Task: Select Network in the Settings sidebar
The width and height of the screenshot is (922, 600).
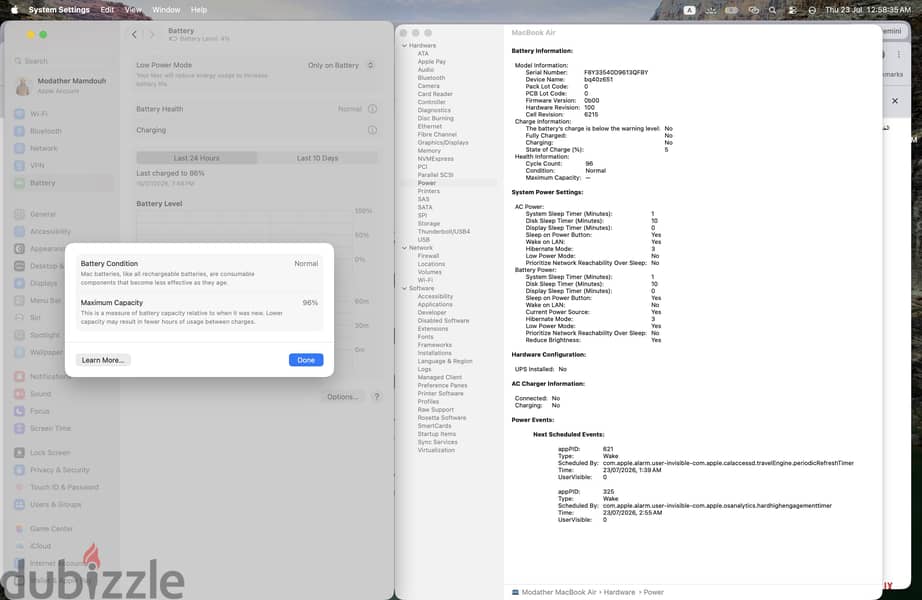Action: tap(62, 148)
